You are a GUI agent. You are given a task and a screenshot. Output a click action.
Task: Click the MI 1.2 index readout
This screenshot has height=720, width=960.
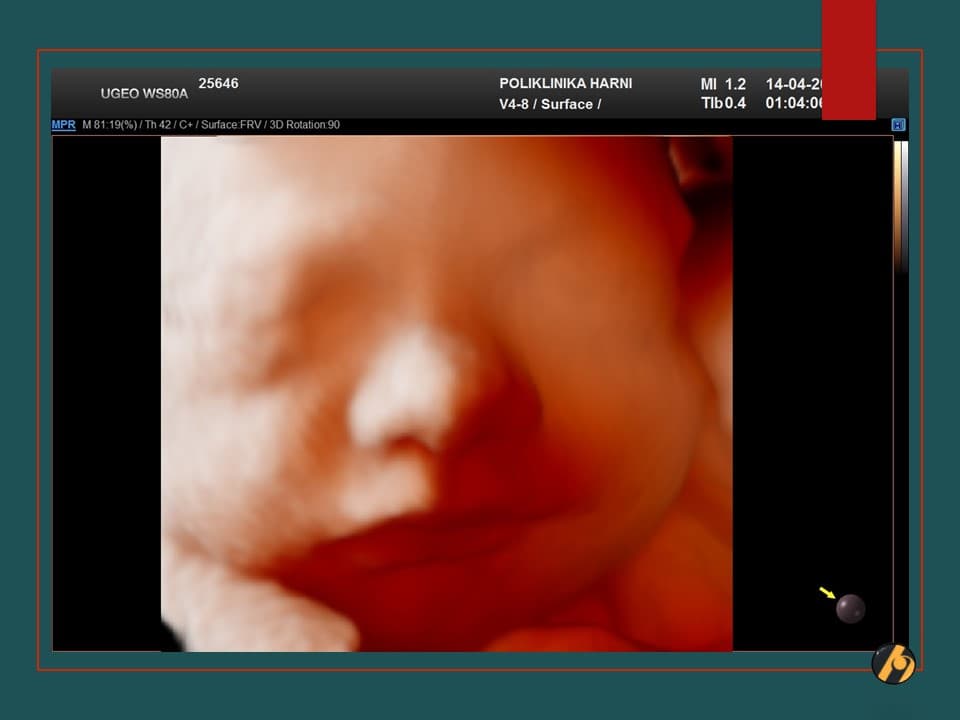(723, 84)
